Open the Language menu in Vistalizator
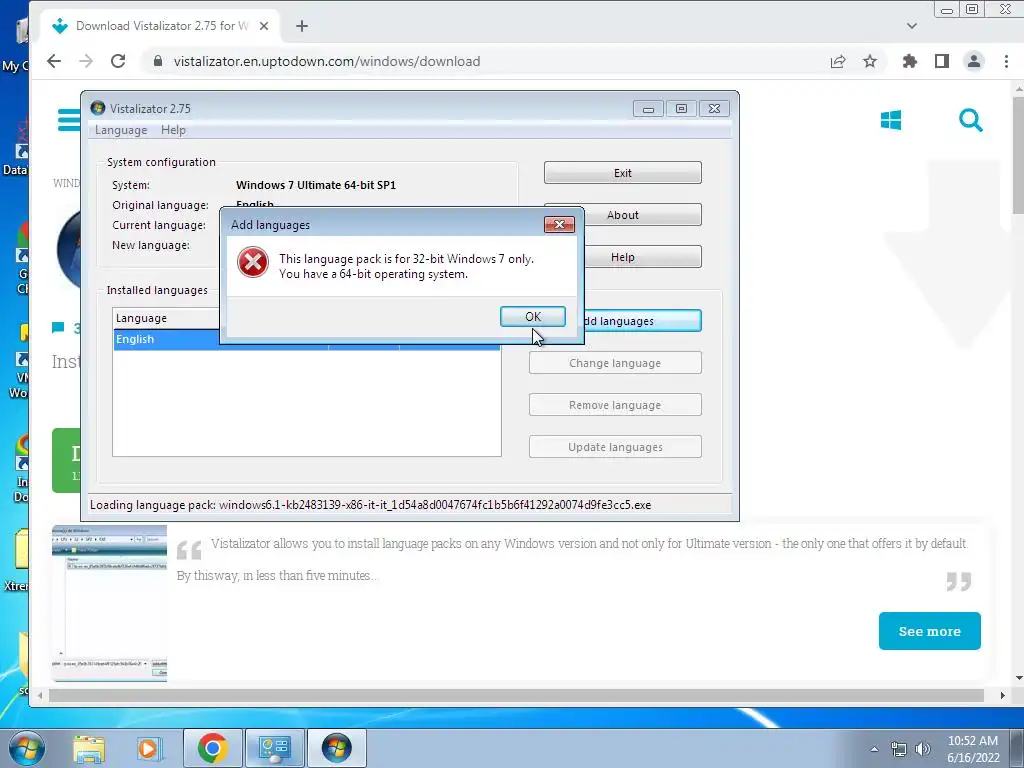 [x=121, y=130]
